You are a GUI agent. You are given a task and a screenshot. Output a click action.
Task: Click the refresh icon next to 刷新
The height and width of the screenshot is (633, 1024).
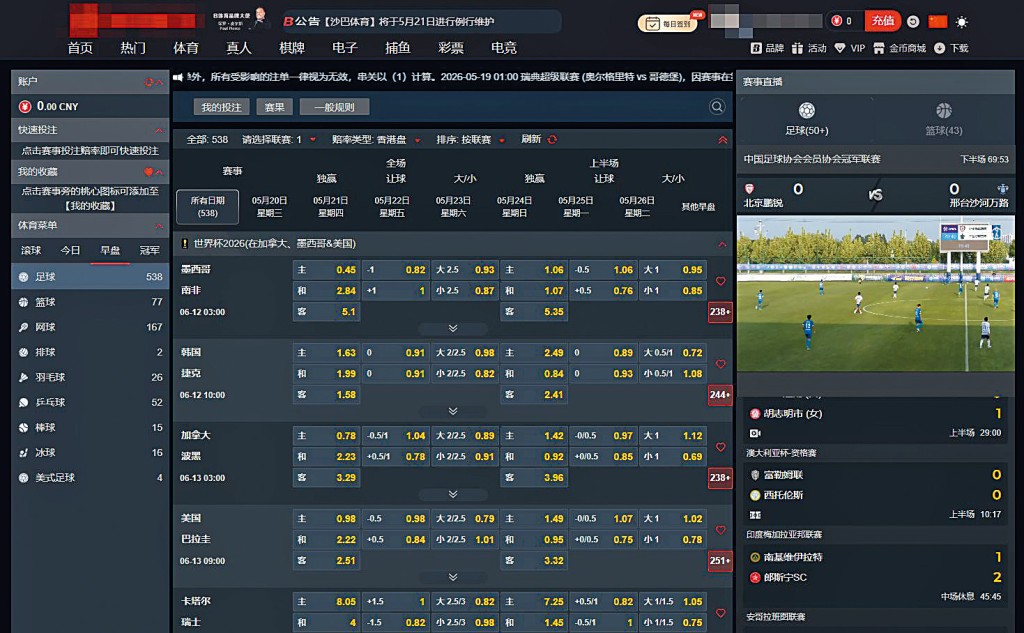point(552,139)
